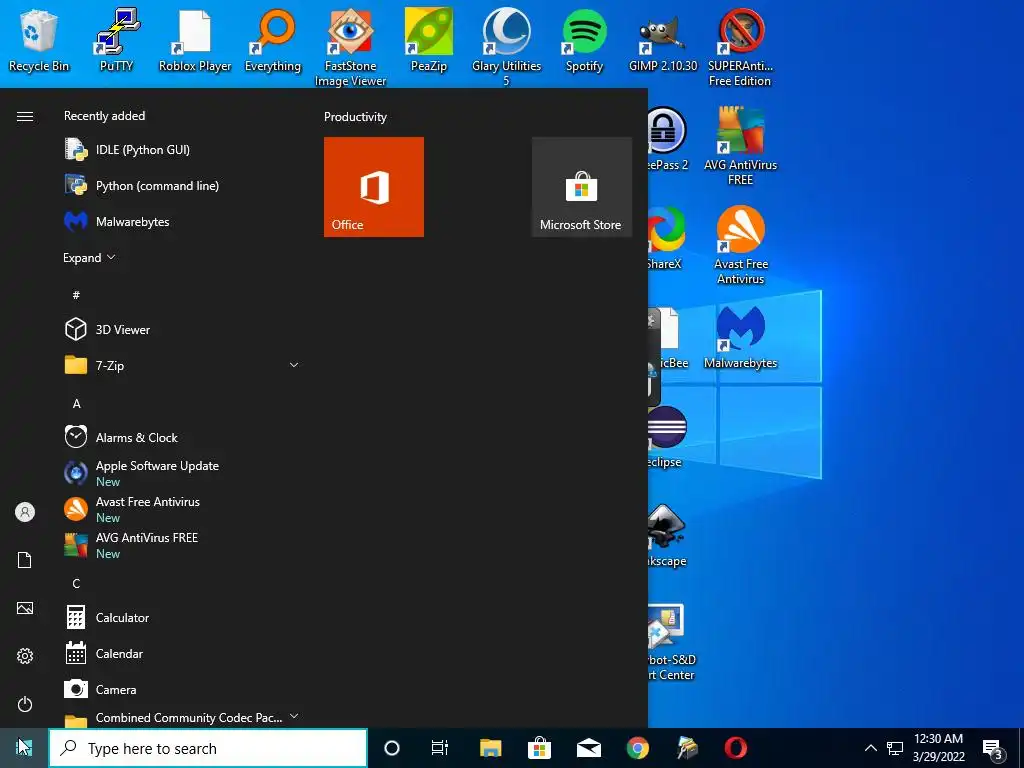Click the Productivity group heading
Image resolution: width=1024 pixels, height=768 pixels.
355,117
